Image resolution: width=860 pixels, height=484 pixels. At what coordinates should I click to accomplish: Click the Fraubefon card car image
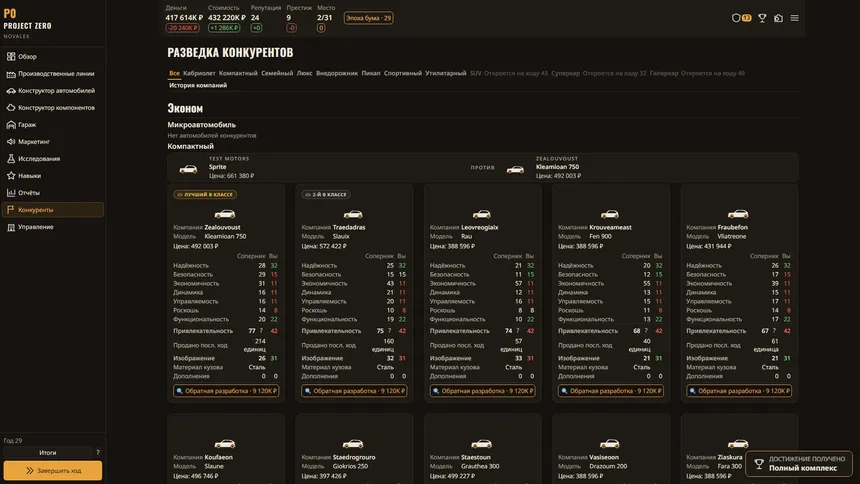[x=738, y=214]
